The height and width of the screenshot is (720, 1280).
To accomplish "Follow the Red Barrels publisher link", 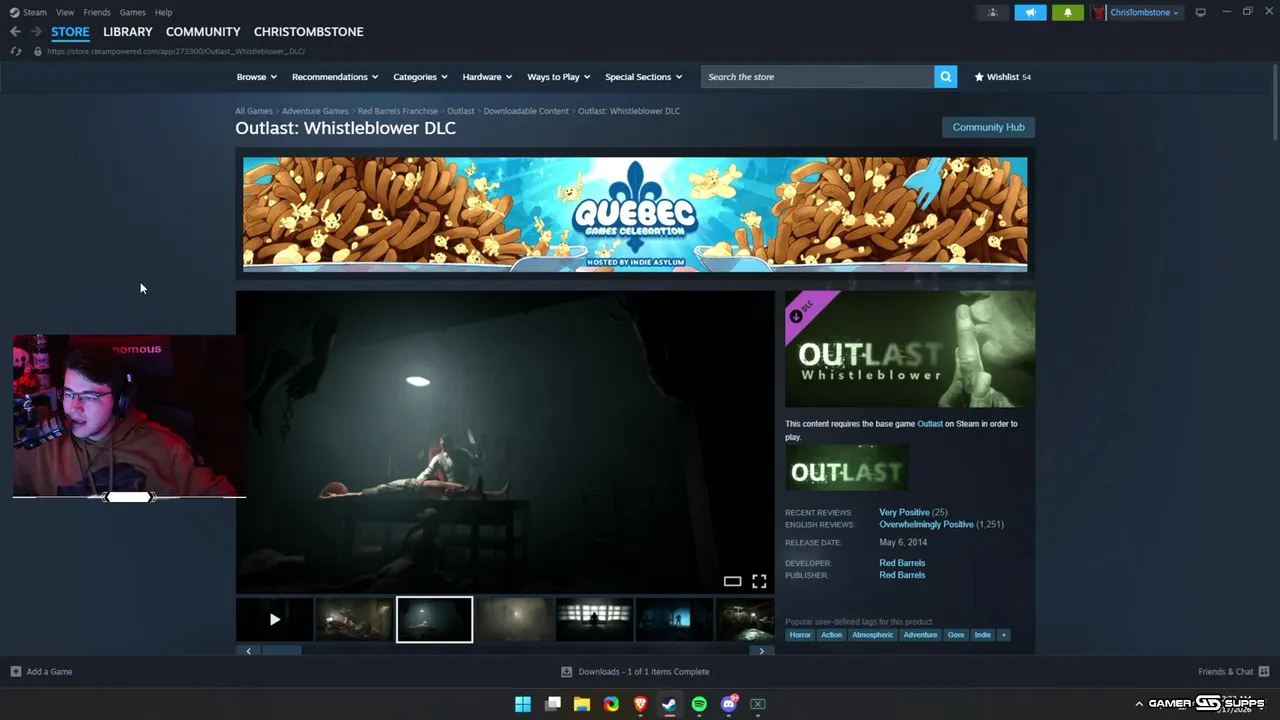I will click(902, 575).
